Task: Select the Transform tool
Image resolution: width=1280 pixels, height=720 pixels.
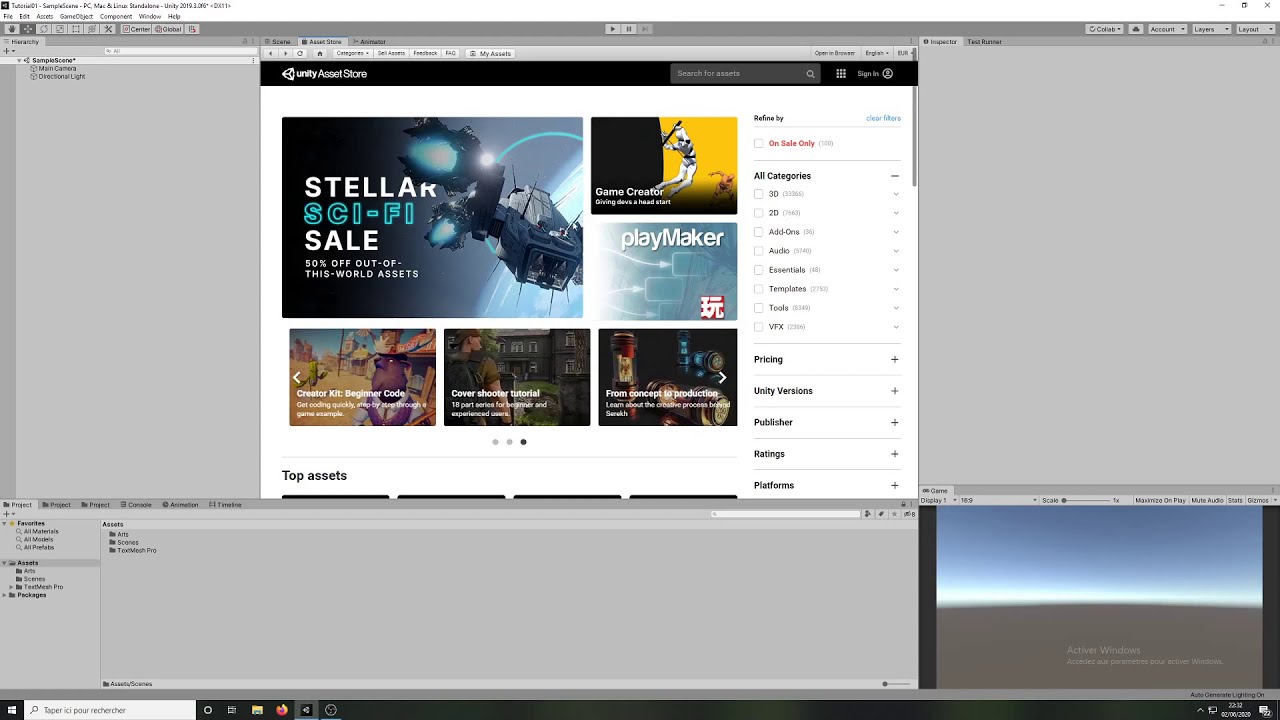Action: (91, 29)
